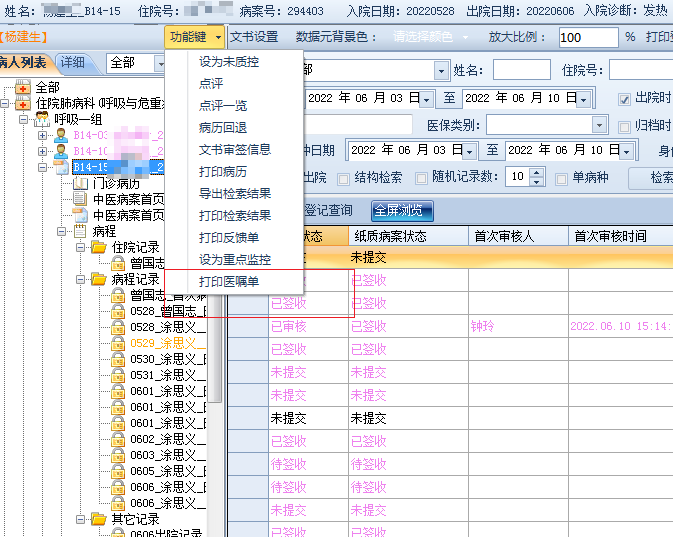
Task: Select 设为重点监控 menu item
Action: click(x=234, y=259)
